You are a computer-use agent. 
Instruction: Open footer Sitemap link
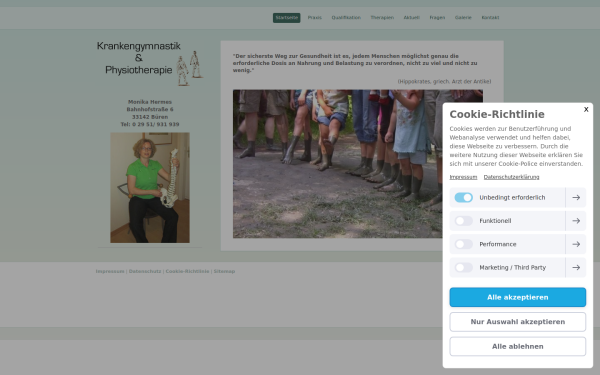click(x=224, y=271)
